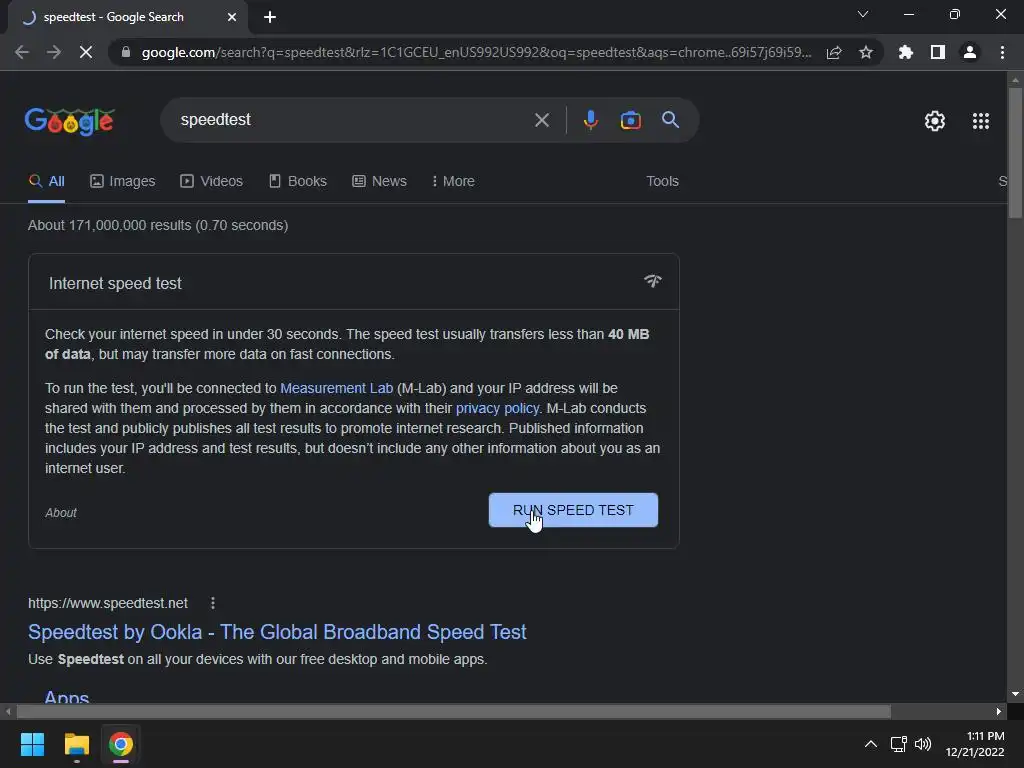Go back to the previous page
The width and height of the screenshot is (1024, 768).
pos(22,52)
